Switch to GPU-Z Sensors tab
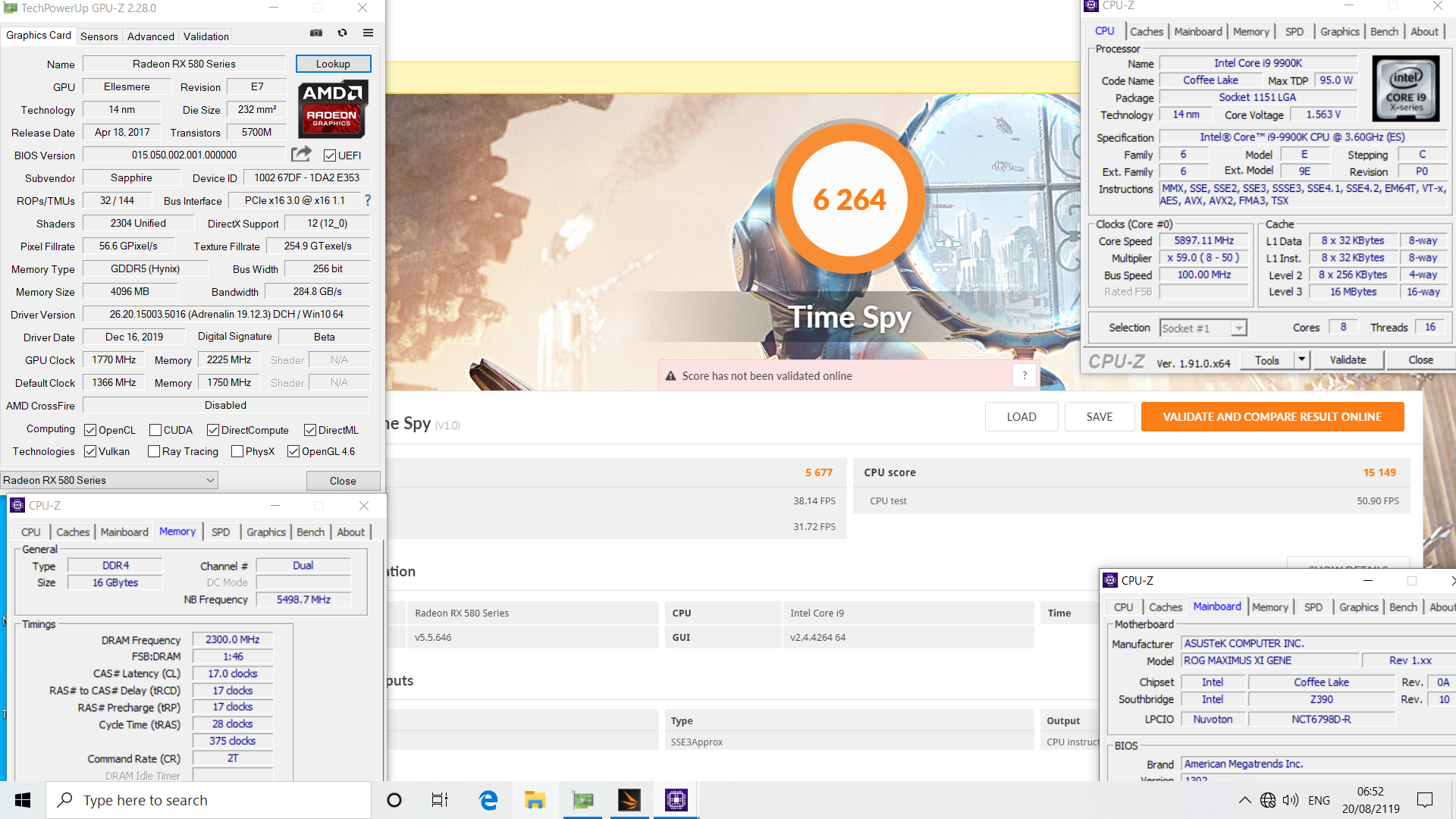 tap(99, 36)
